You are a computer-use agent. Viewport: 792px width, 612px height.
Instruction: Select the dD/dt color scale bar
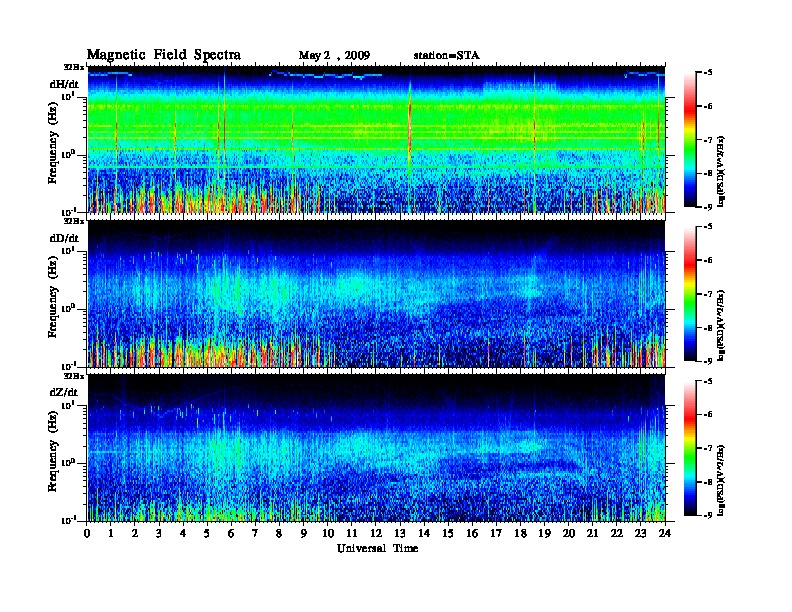click(x=690, y=294)
